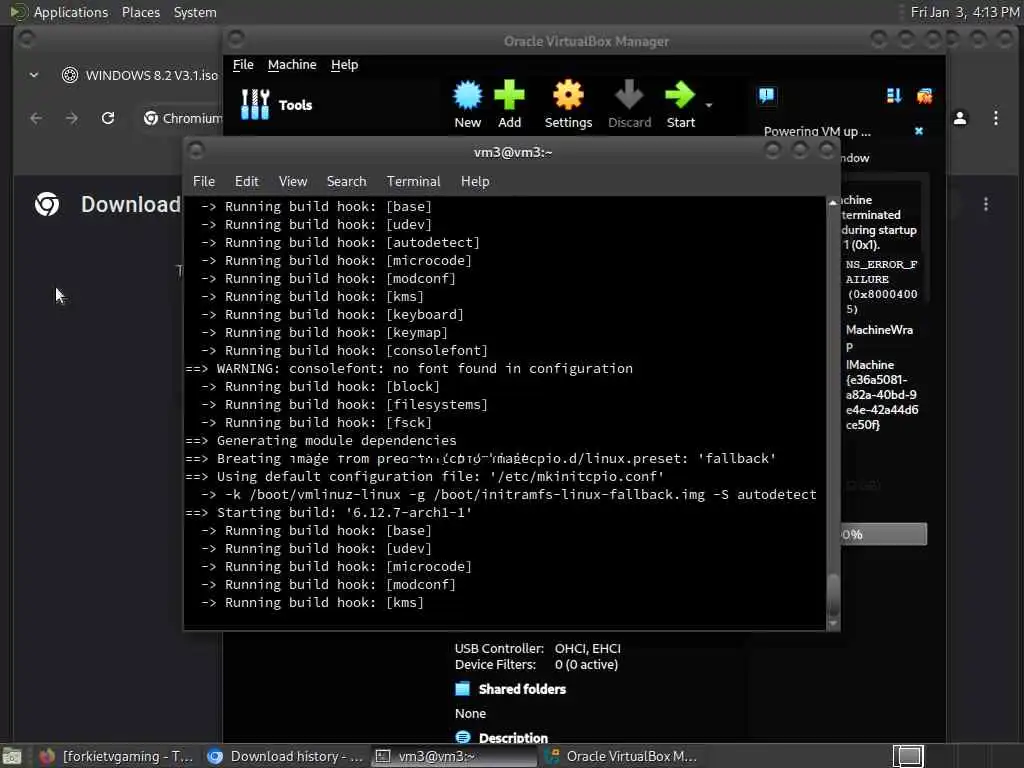Click the VirtualBox Manager window menu button
1024x768 pixels.
(x=236, y=39)
